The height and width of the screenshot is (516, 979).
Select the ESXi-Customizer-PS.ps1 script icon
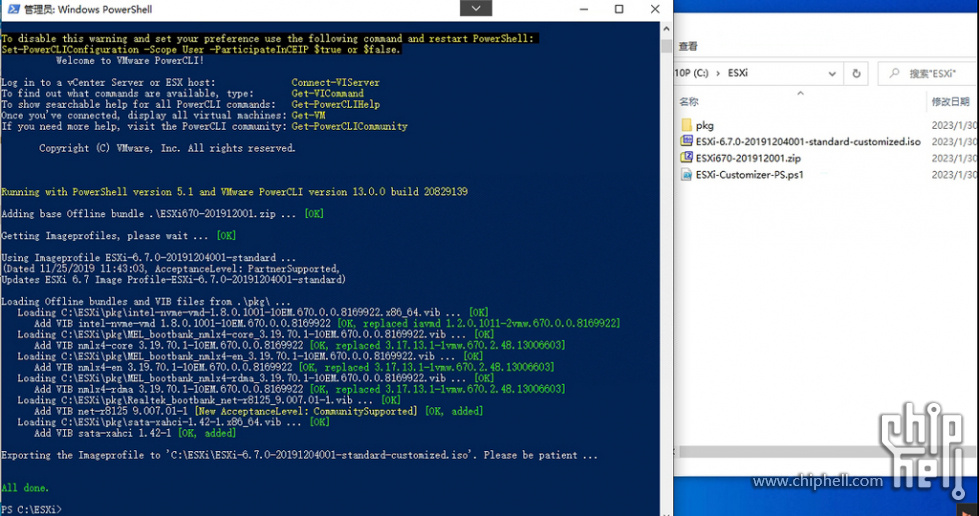coord(686,174)
